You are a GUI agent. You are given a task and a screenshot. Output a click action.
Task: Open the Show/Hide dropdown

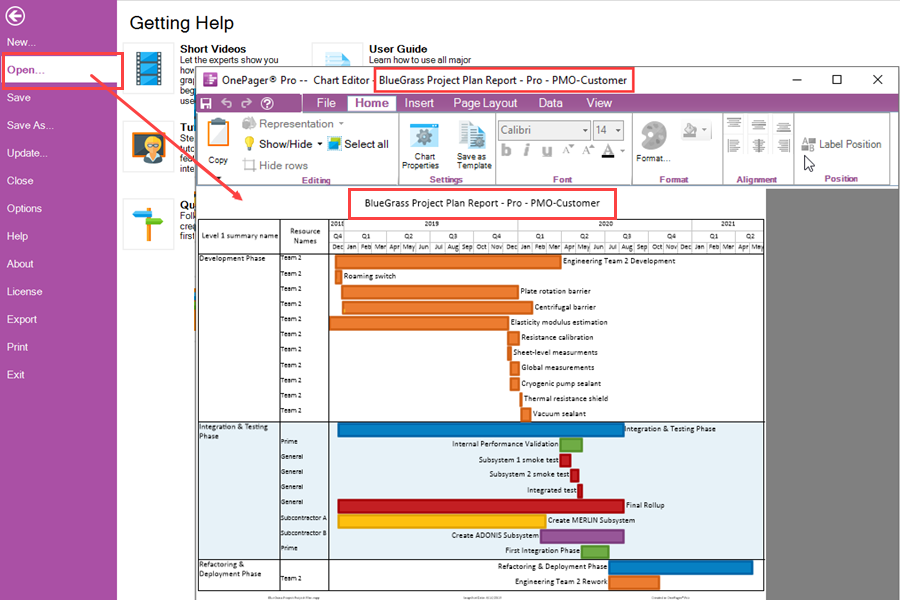pos(319,142)
